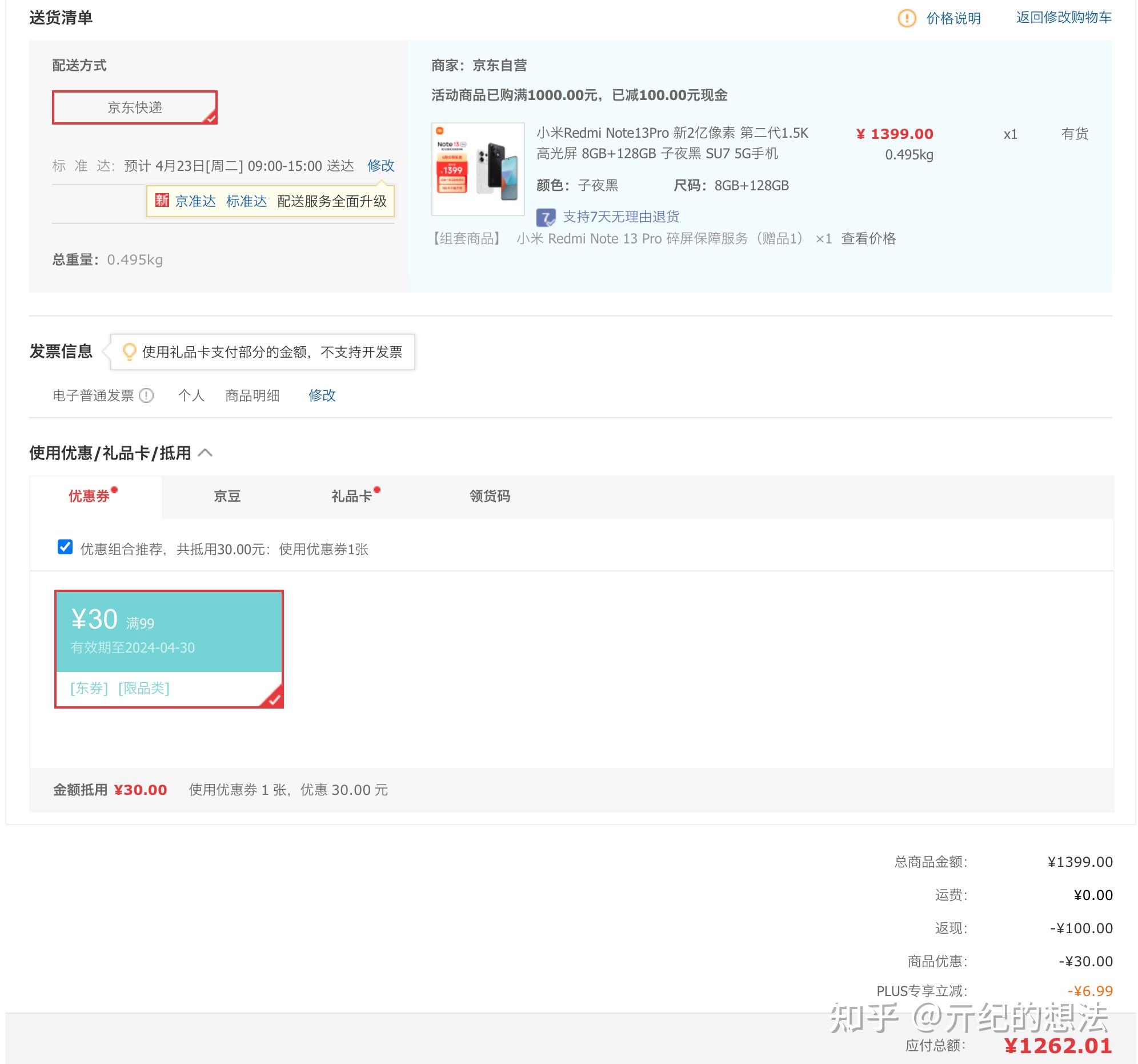This screenshot has height=1064, width=1138.
Task: Uncheck the 优惠组合推荐 checkbox
Action: tap(65, 548)
